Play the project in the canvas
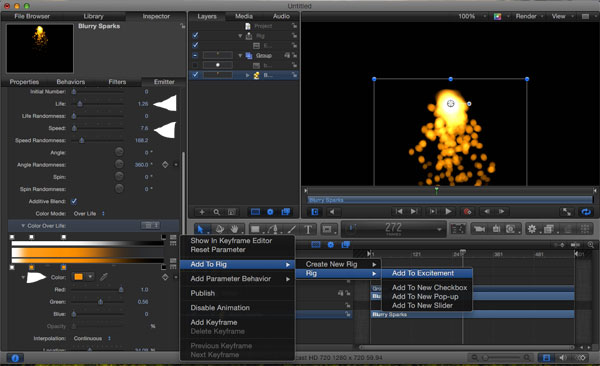600x366 pixels. click(x=448, y=211)
